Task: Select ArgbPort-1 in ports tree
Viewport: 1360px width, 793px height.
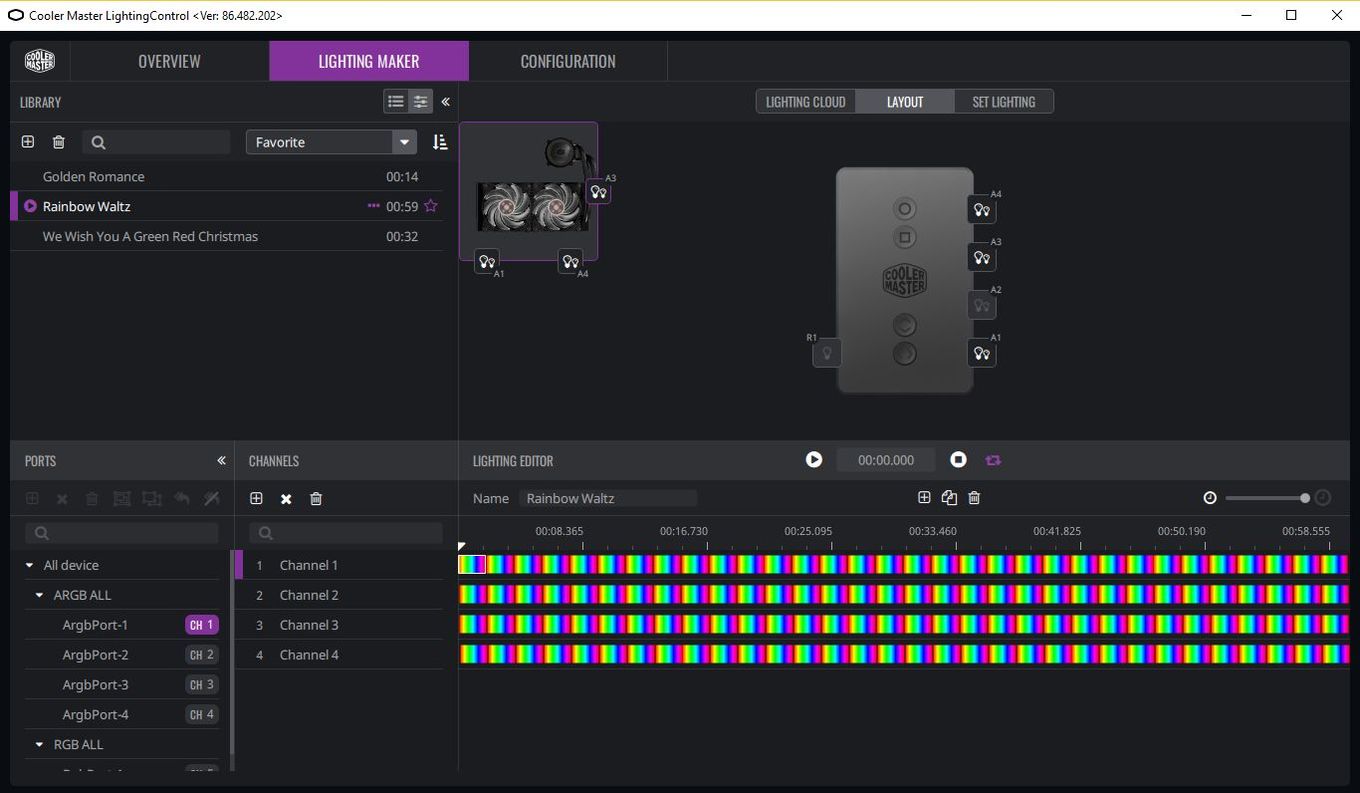Action: tap(95, 625)
